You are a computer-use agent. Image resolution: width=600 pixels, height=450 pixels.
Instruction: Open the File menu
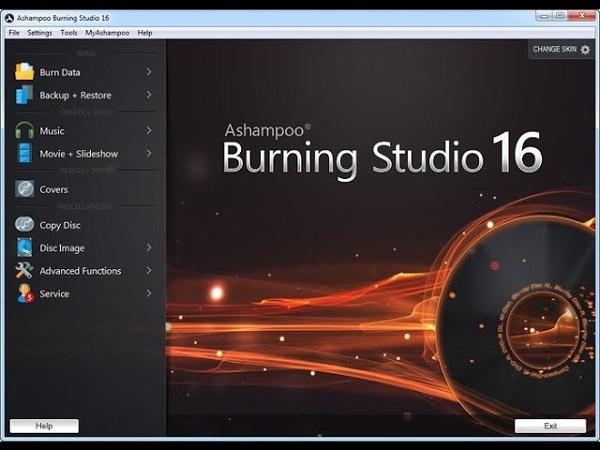tap(14, 33)
